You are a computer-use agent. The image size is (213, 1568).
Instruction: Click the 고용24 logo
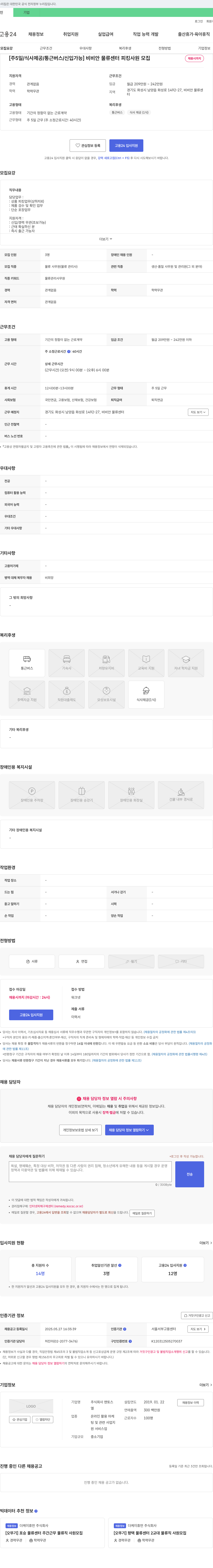pos(8,34)
